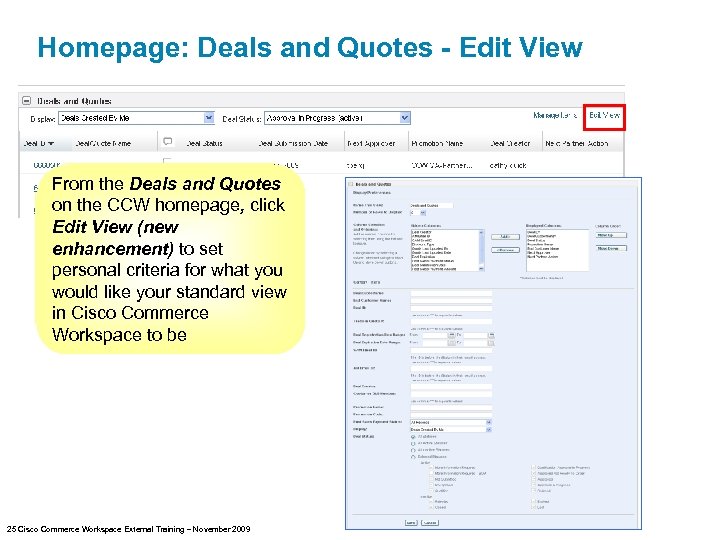The image size is (720, 540).
Task: Click the Save button at form bottom
Action: click(x=411, y=523)
